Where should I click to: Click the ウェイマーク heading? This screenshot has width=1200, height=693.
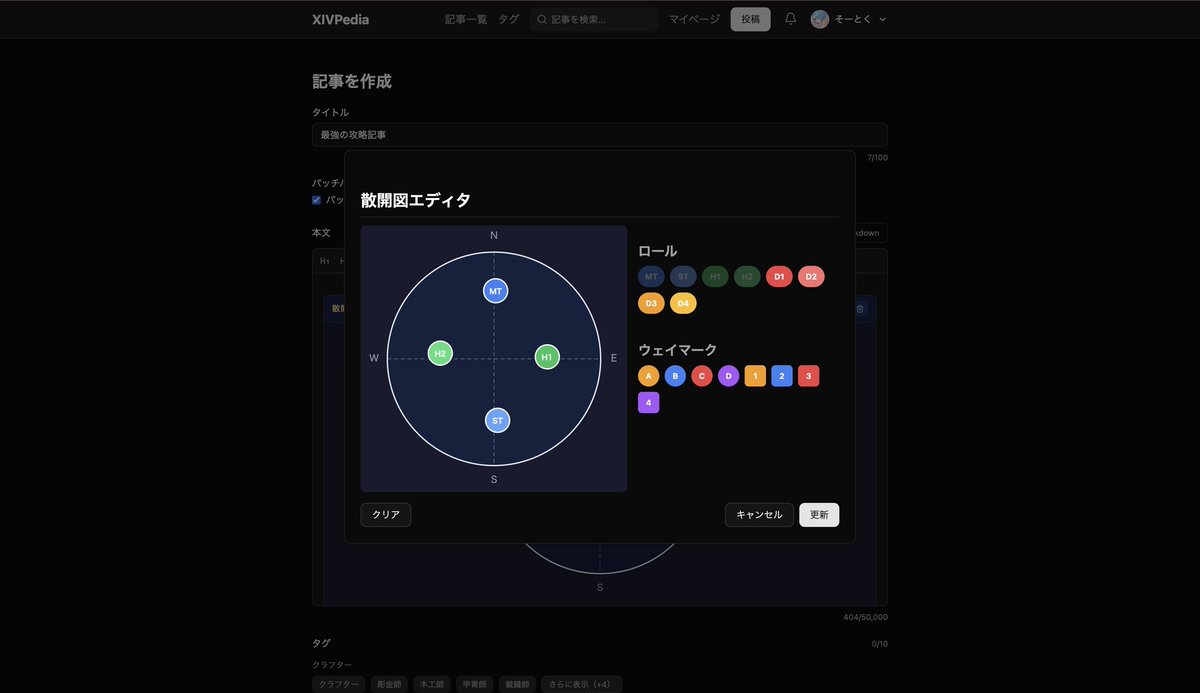(x=678, y=350)
